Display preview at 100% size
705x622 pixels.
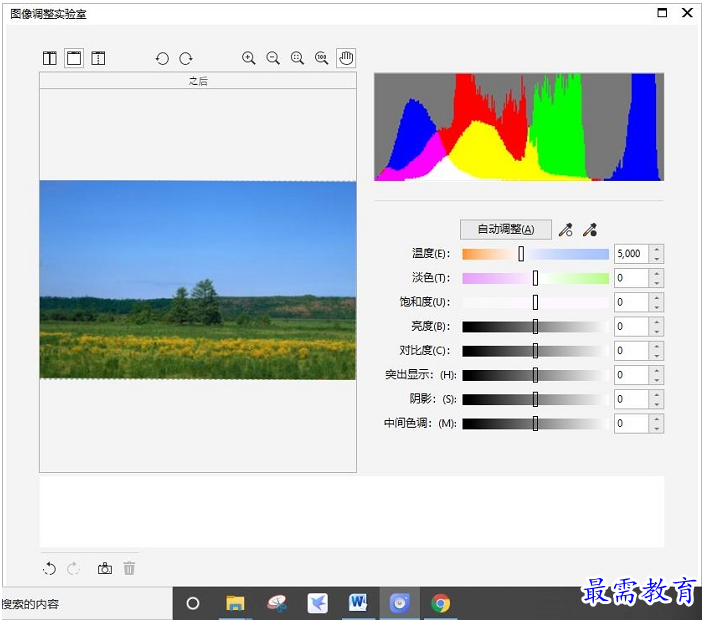(321, 58)
